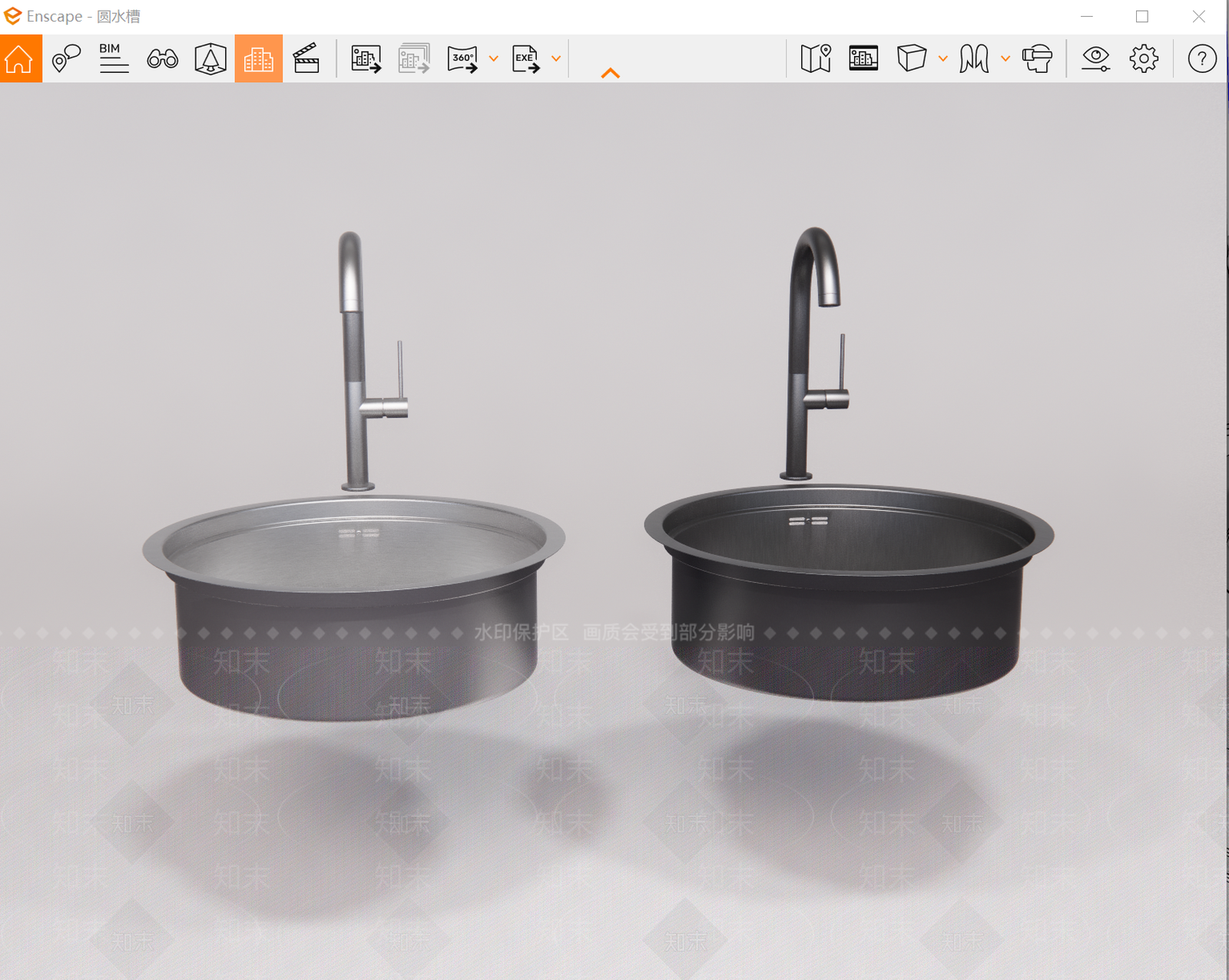The height and width of the screenshot is (980, 1229).
Task: Click the Batch Rendering icon
Action: [x=414, y=58]
